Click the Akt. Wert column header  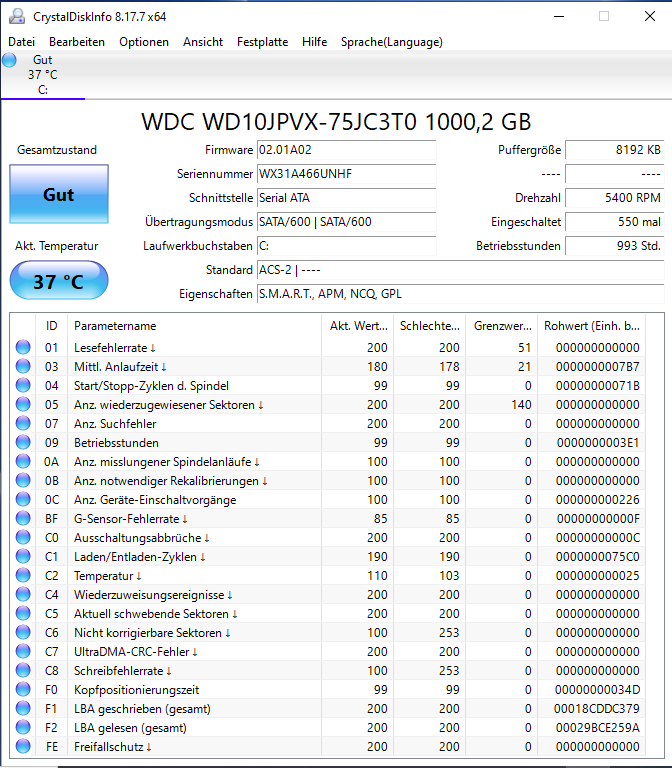tap(358, 326)
